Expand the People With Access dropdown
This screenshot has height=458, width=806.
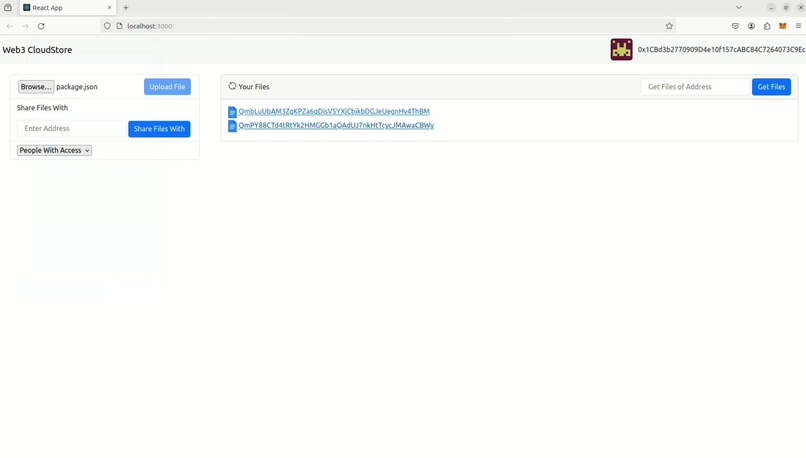[54, 151]
